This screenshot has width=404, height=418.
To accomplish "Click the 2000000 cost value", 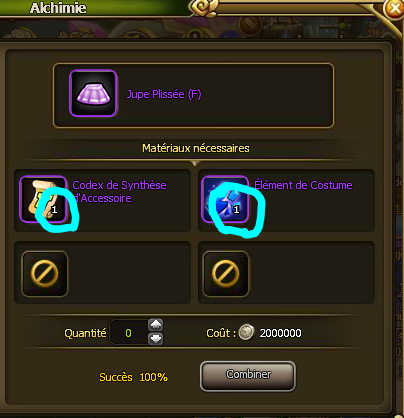I will coord(281,333).
